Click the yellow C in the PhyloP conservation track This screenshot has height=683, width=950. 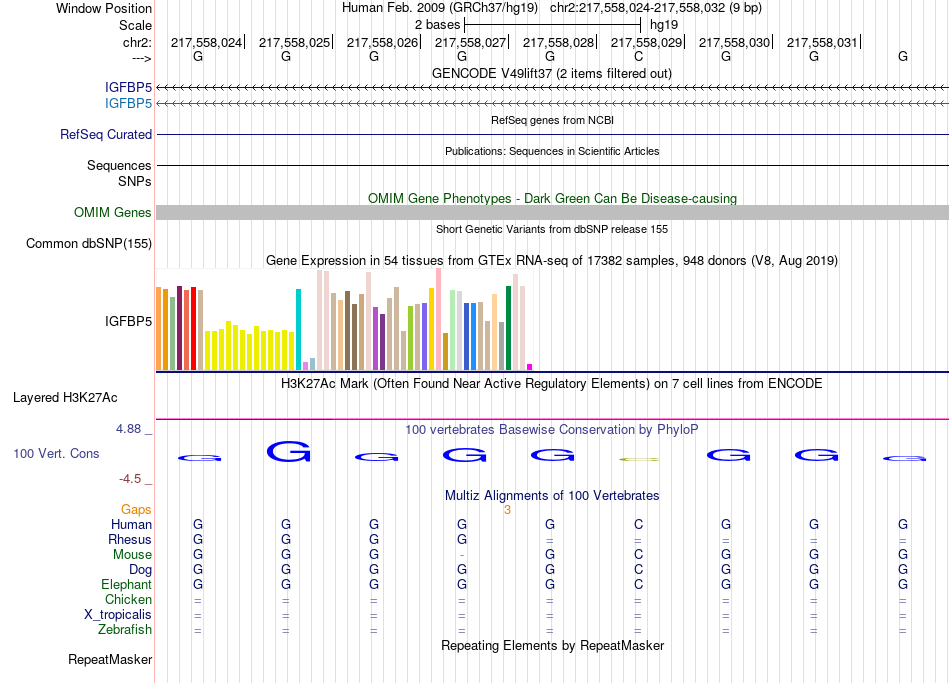[x=639, y=459]
